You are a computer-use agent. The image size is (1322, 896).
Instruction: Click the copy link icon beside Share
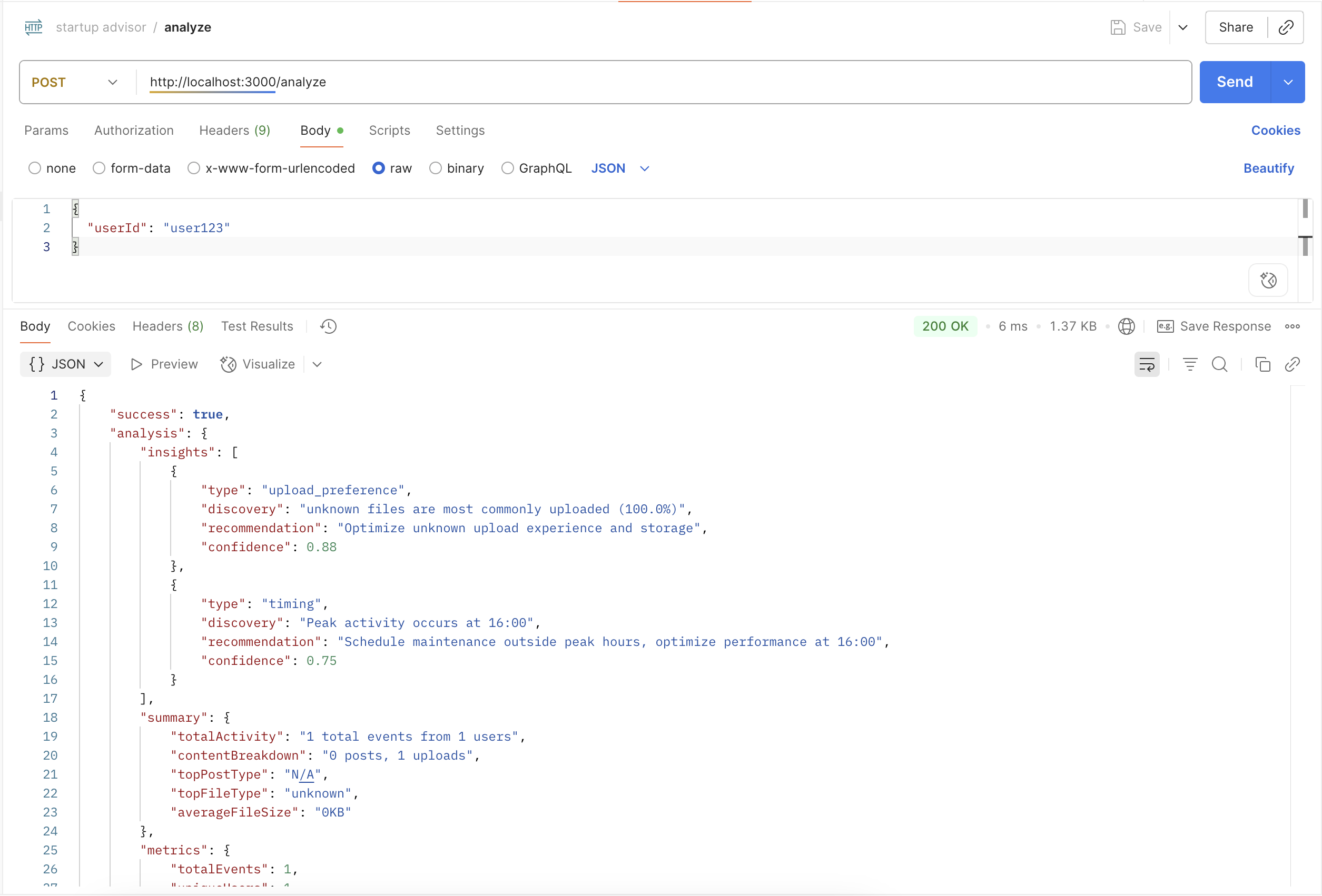tap(1286, 27)
